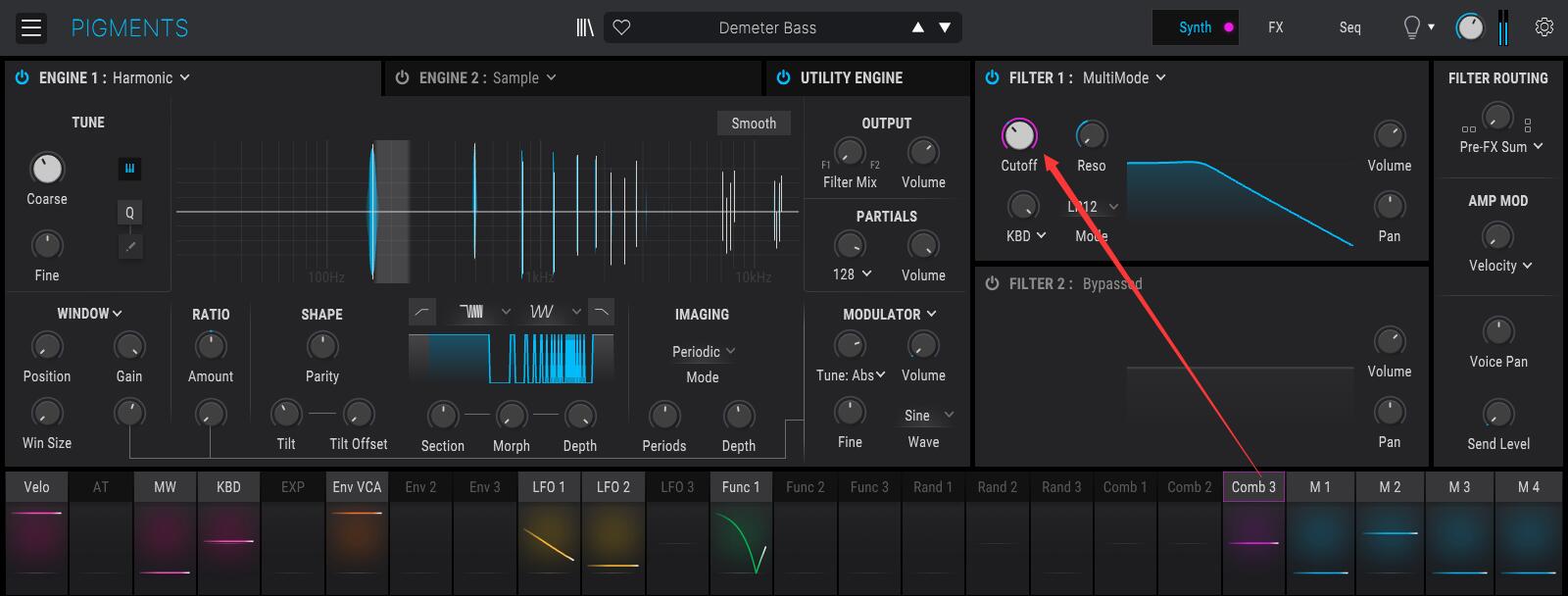Select the right spectrum shape slope icon

pos(601,312)
